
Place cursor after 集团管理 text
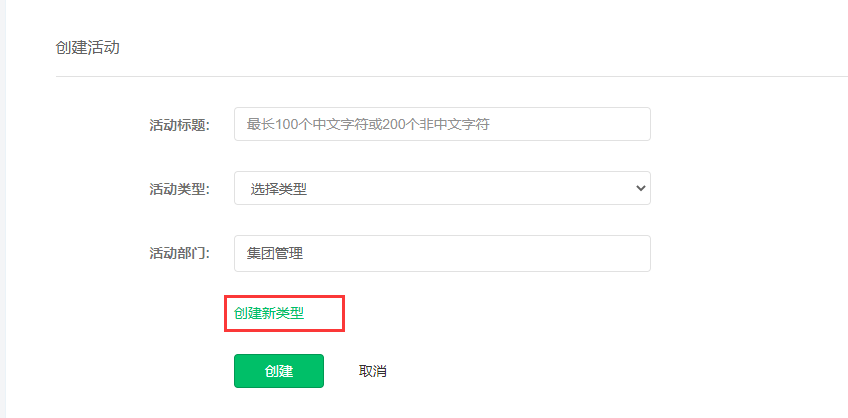(304, 253)
